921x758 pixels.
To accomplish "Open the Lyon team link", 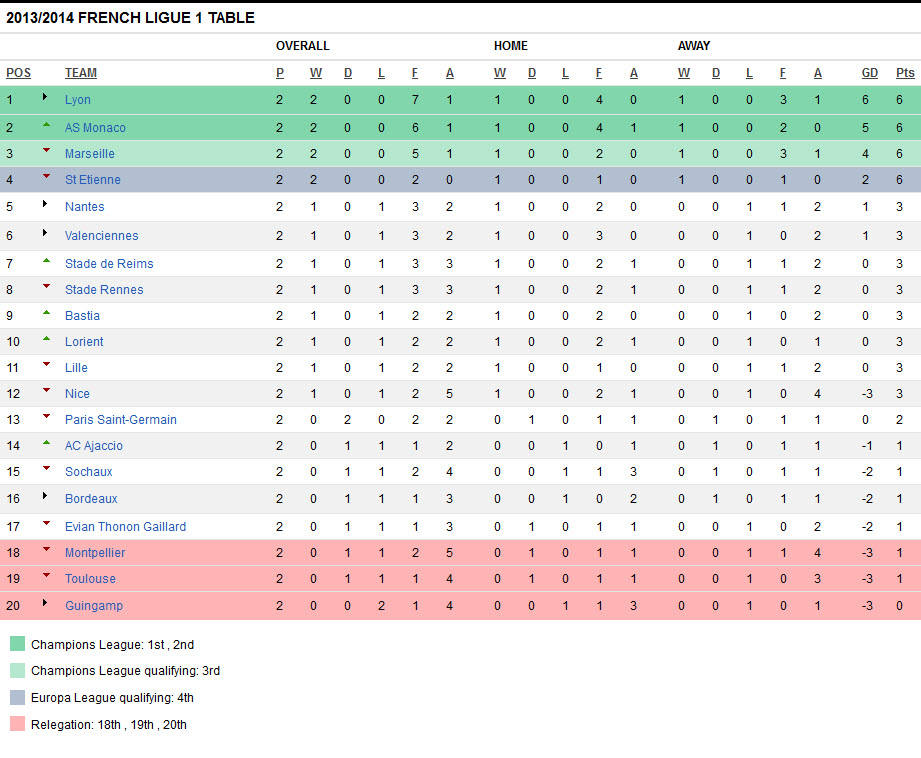I will coord(78,100).
